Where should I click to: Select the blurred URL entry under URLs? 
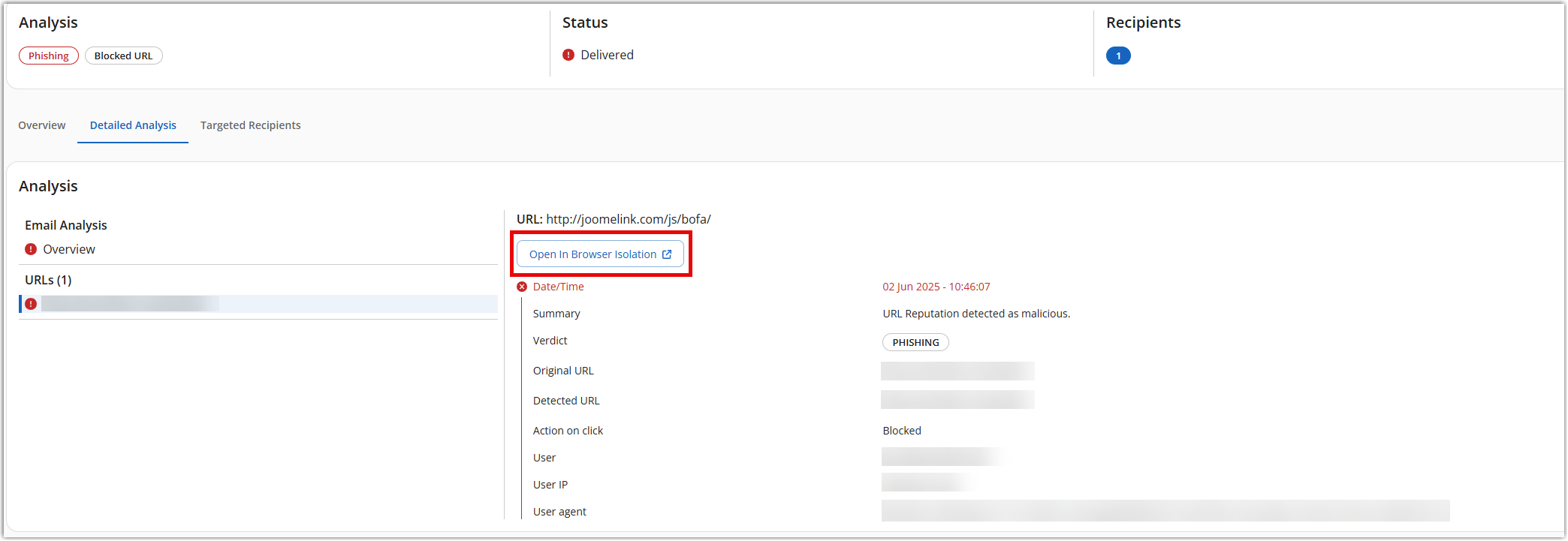pyautogui.click(x=130, y=304)
